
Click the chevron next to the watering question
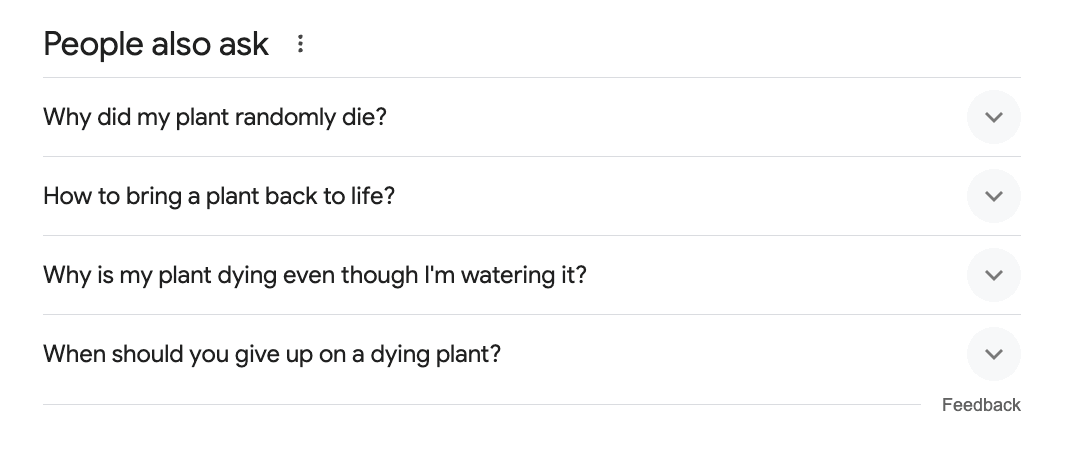point(994,275)
